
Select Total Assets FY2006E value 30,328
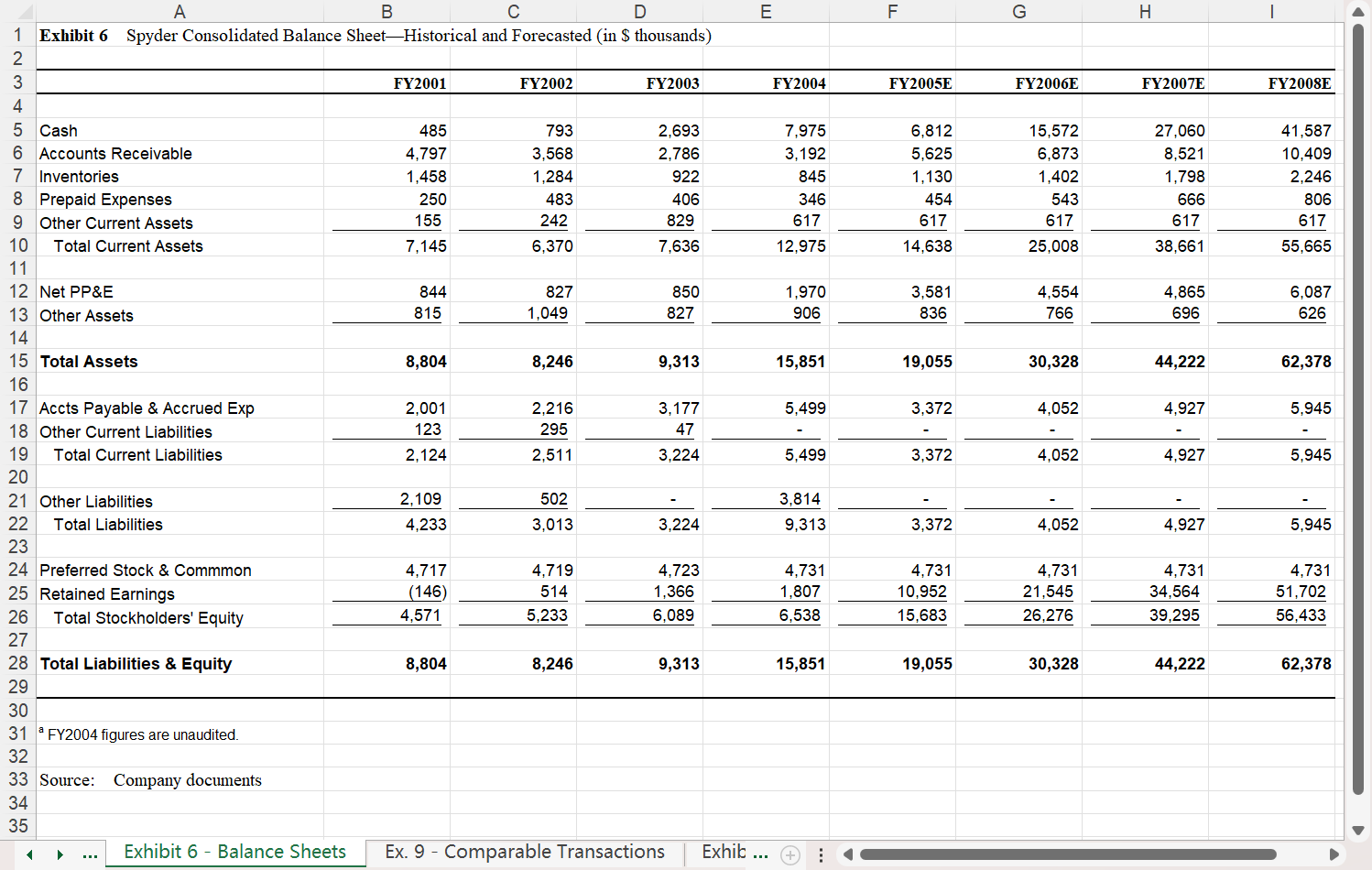pos(1018,361)
